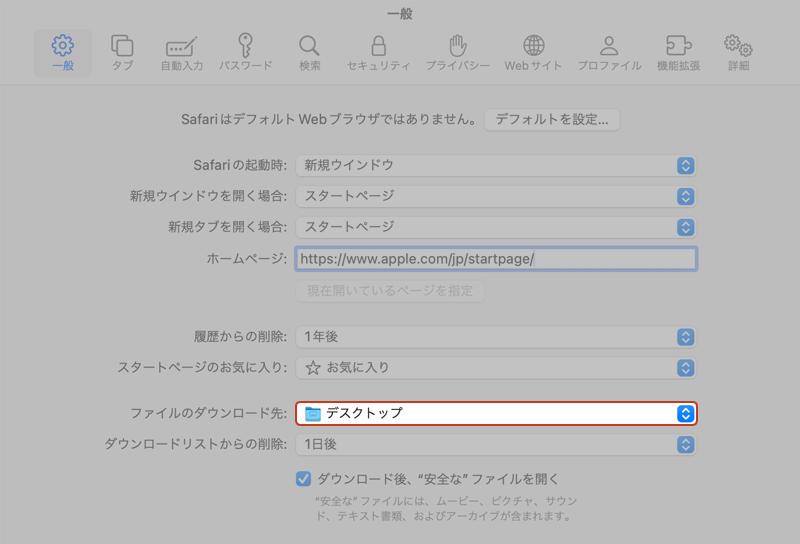Expand the 履歴からの削除 dropdown
Viewport: 800px width, 544px height.
point(496,338)
